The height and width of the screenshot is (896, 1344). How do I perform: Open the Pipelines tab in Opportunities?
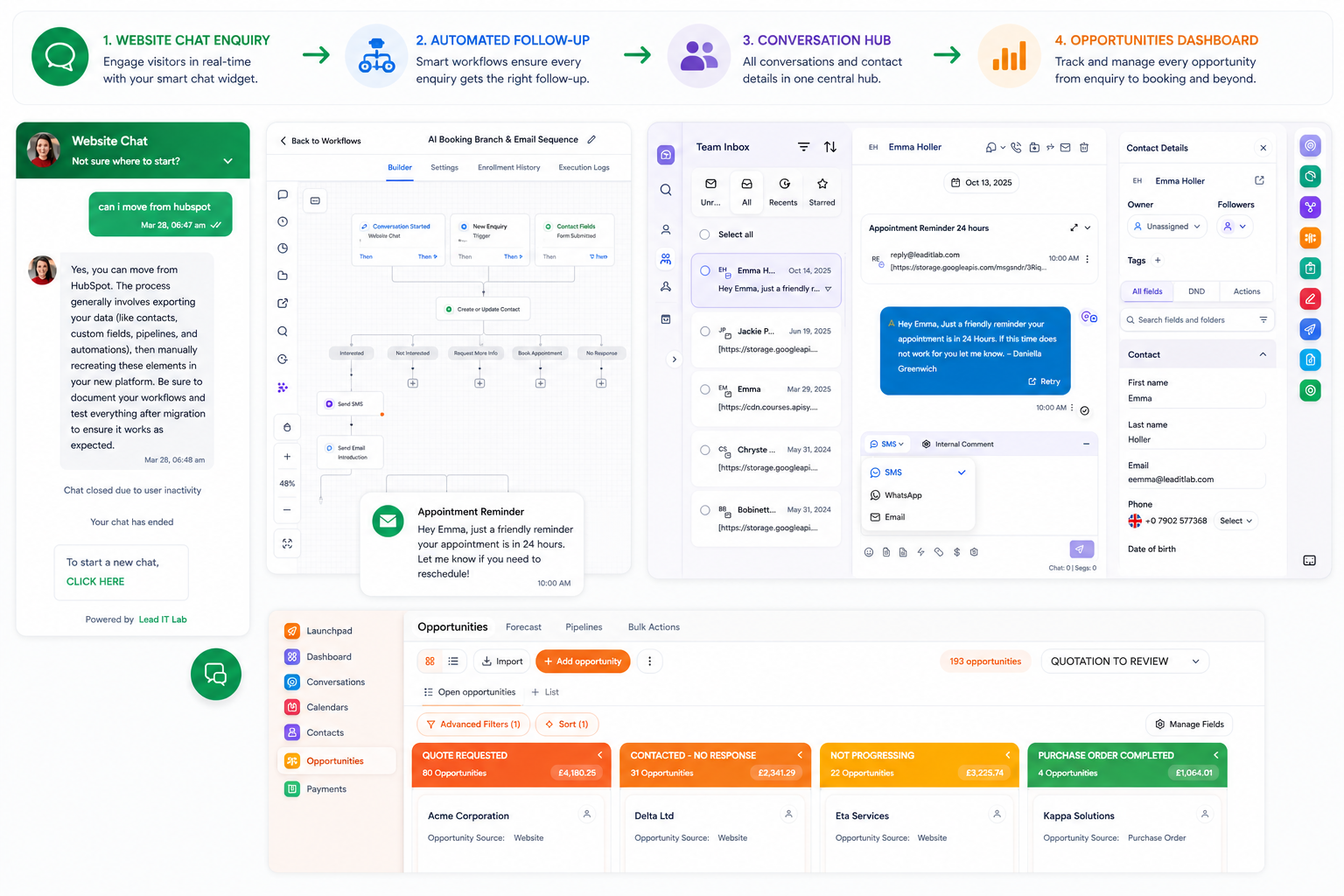click(584, 627)
